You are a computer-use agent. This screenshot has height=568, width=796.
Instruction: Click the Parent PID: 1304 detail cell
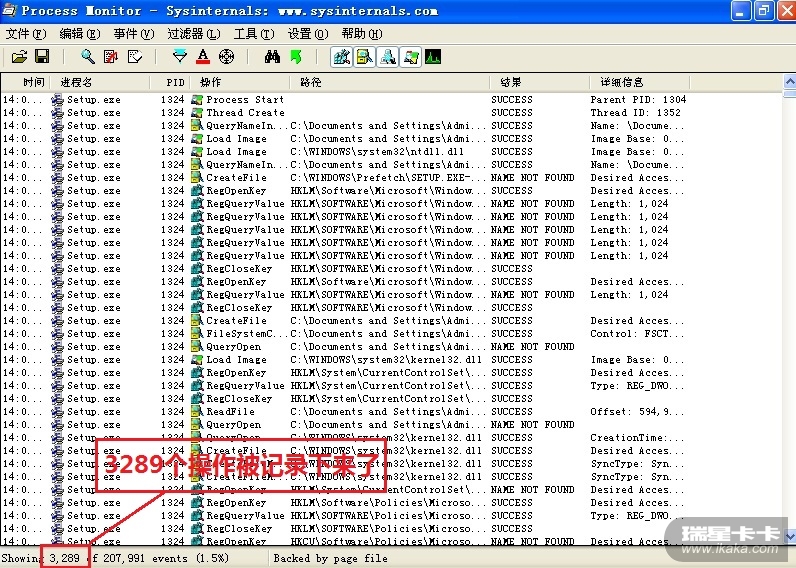click(638, 99)
